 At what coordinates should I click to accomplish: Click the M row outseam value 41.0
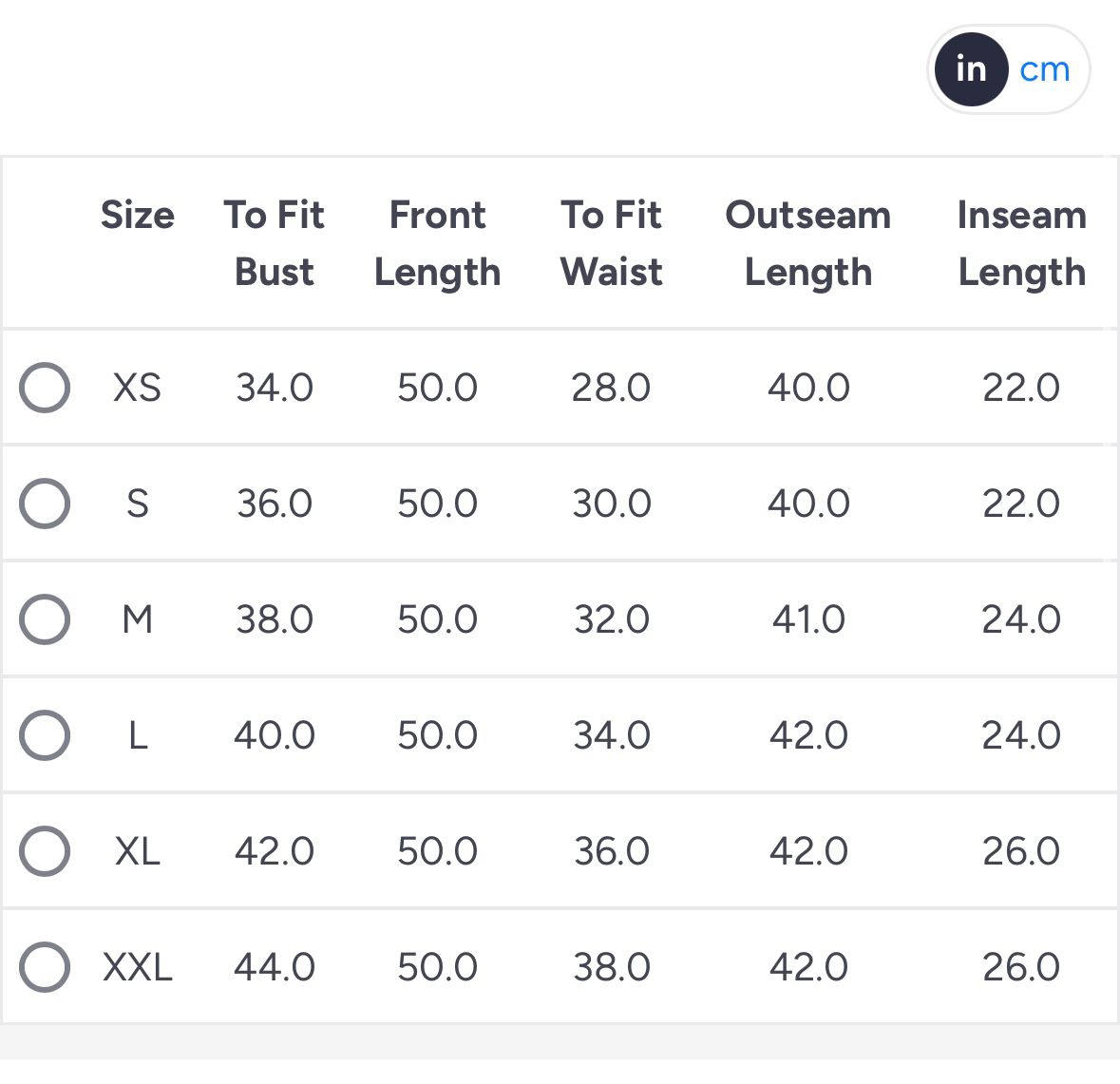click(x=808, y=619)
